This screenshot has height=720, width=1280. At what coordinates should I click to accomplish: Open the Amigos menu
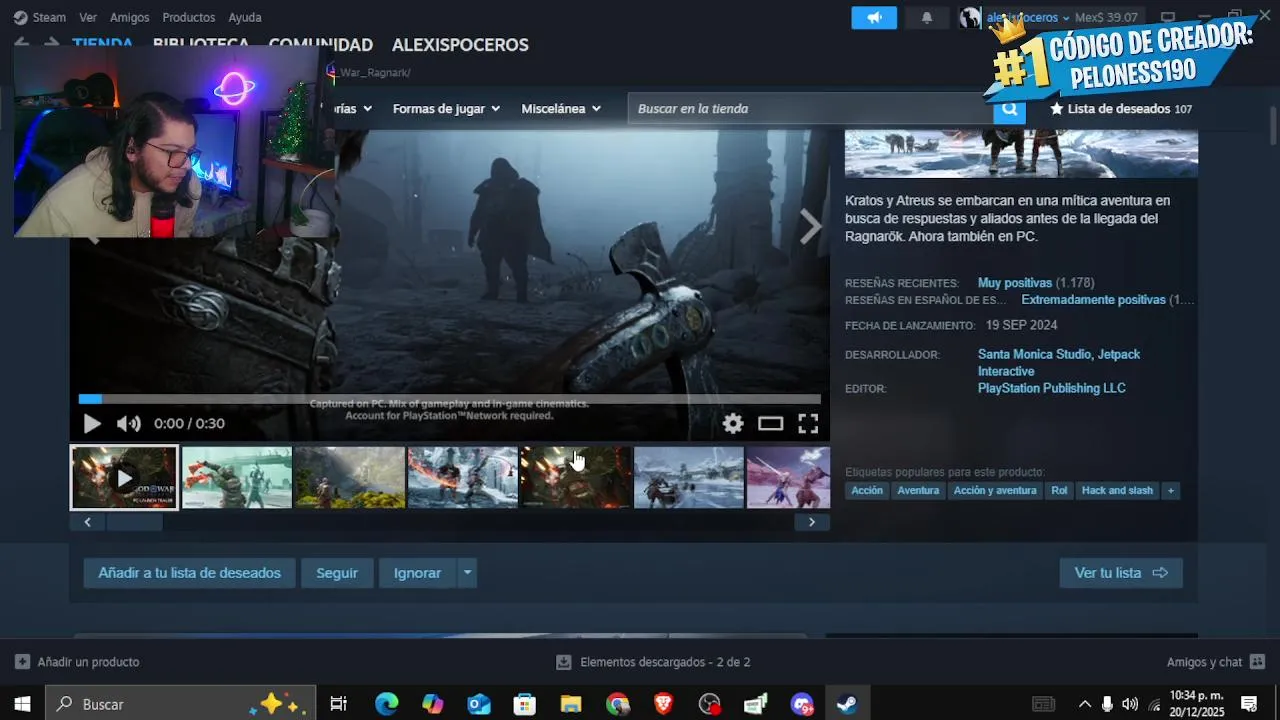[130, 17]
